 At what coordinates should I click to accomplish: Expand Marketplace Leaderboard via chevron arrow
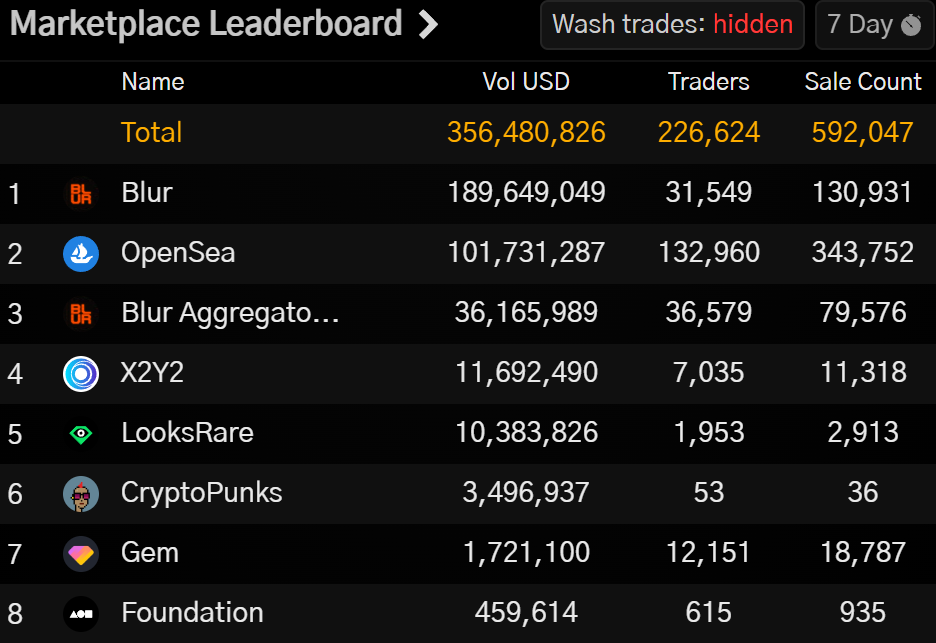point(428,24)
